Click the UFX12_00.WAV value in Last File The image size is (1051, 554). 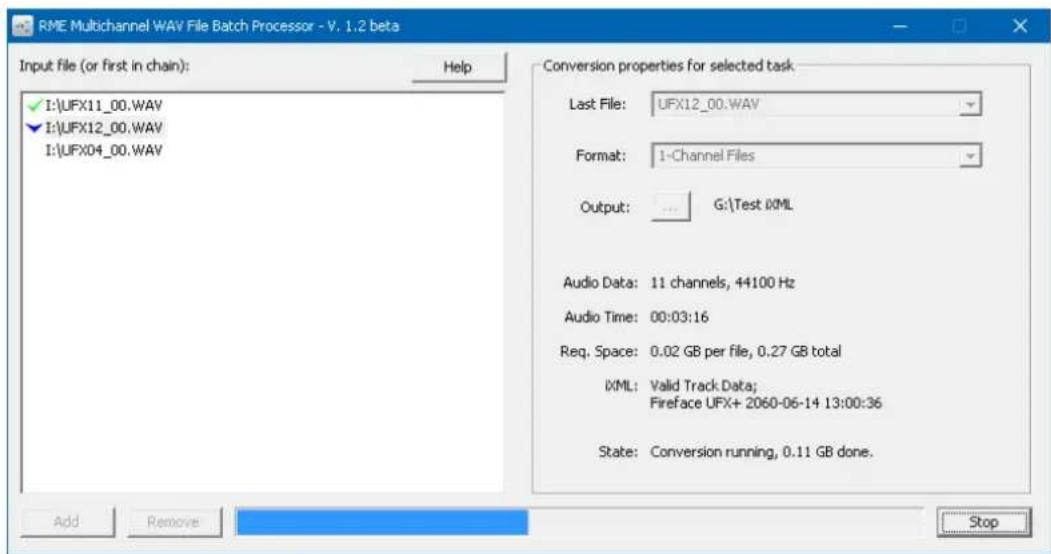pyautogui.click(x=708, y=105)
